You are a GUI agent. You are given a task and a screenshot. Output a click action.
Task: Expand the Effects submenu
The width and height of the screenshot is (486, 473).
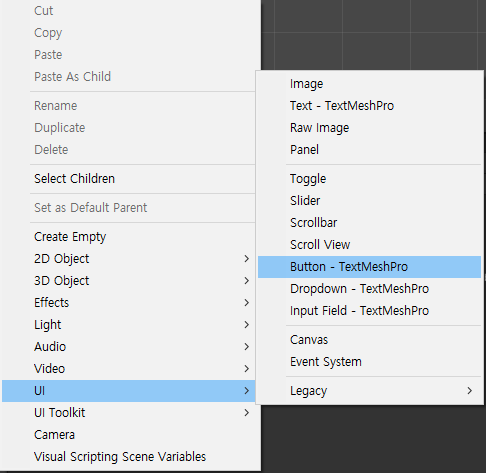tap(129, 303)
